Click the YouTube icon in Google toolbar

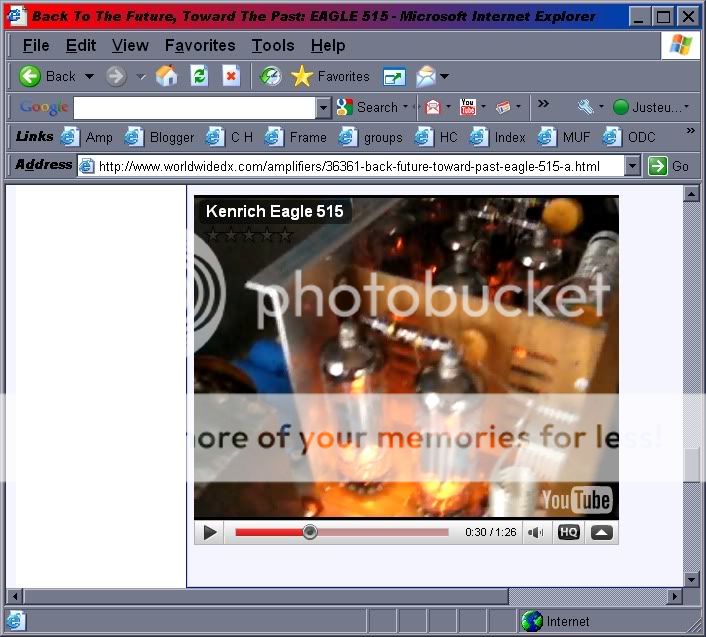pos(467,107)
